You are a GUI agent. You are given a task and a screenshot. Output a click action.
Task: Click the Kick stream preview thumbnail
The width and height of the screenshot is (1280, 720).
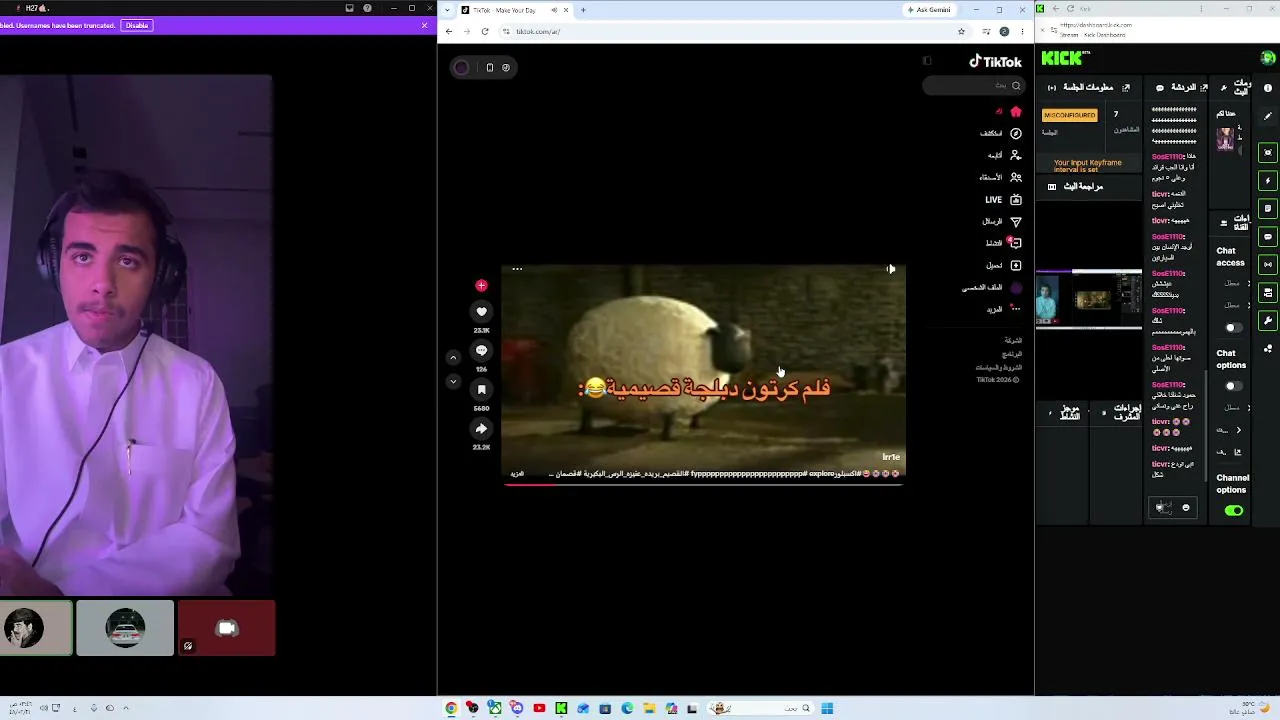(1089, 299)
